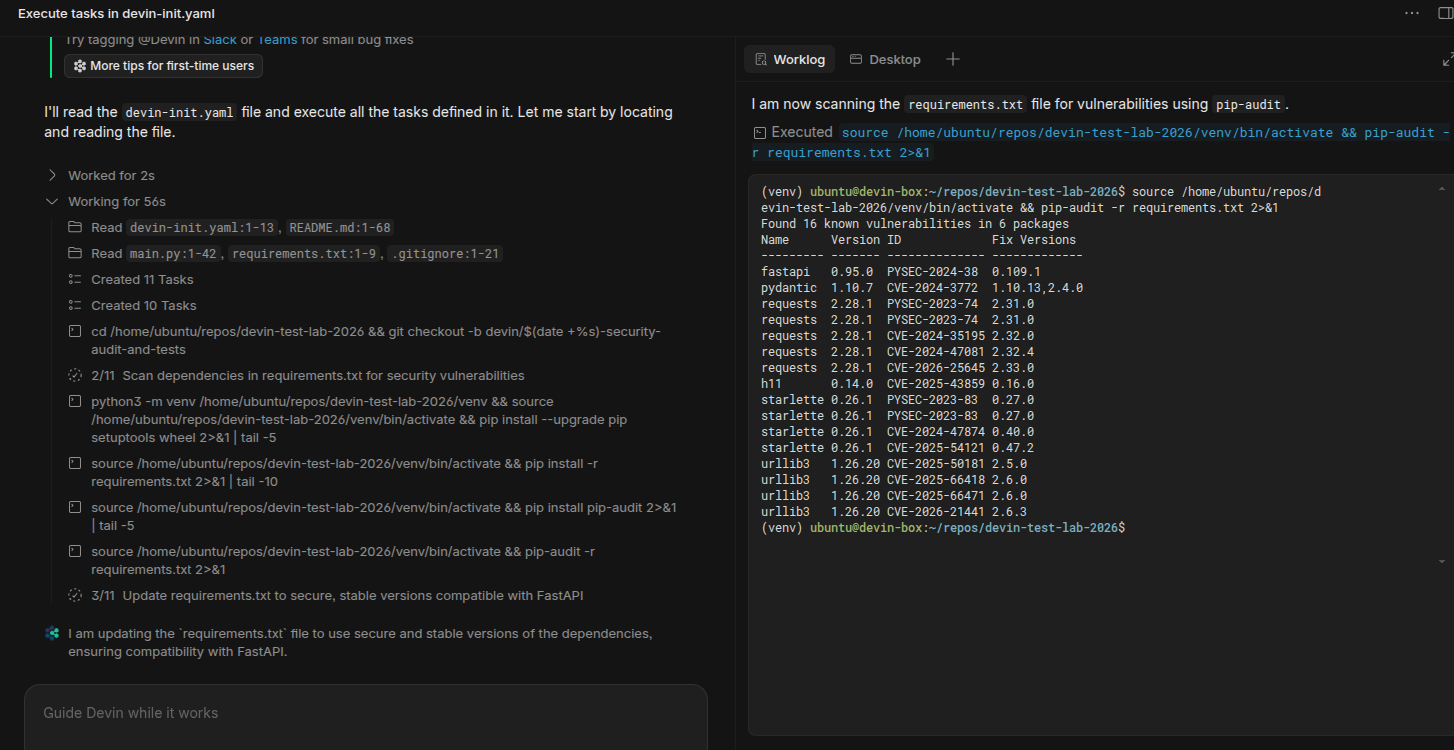
Task: Click folder icon next to Read devin-init.yaml
Action: point(75,228)
